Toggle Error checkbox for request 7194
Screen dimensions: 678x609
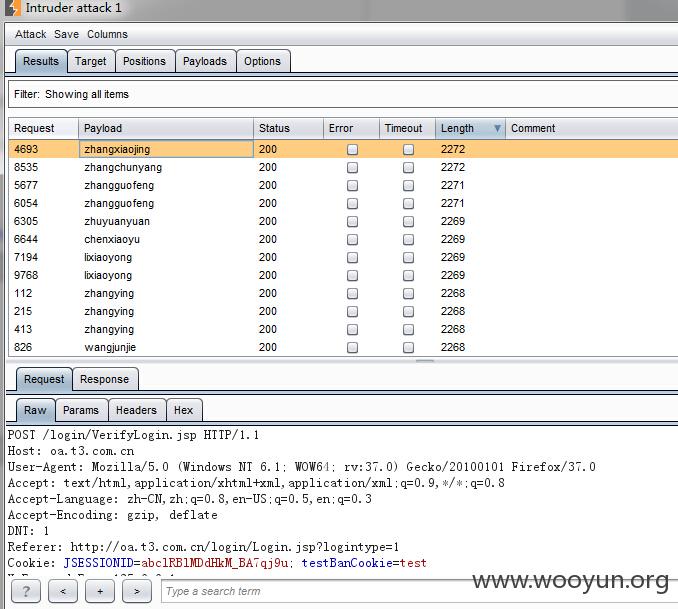[352, 257]
